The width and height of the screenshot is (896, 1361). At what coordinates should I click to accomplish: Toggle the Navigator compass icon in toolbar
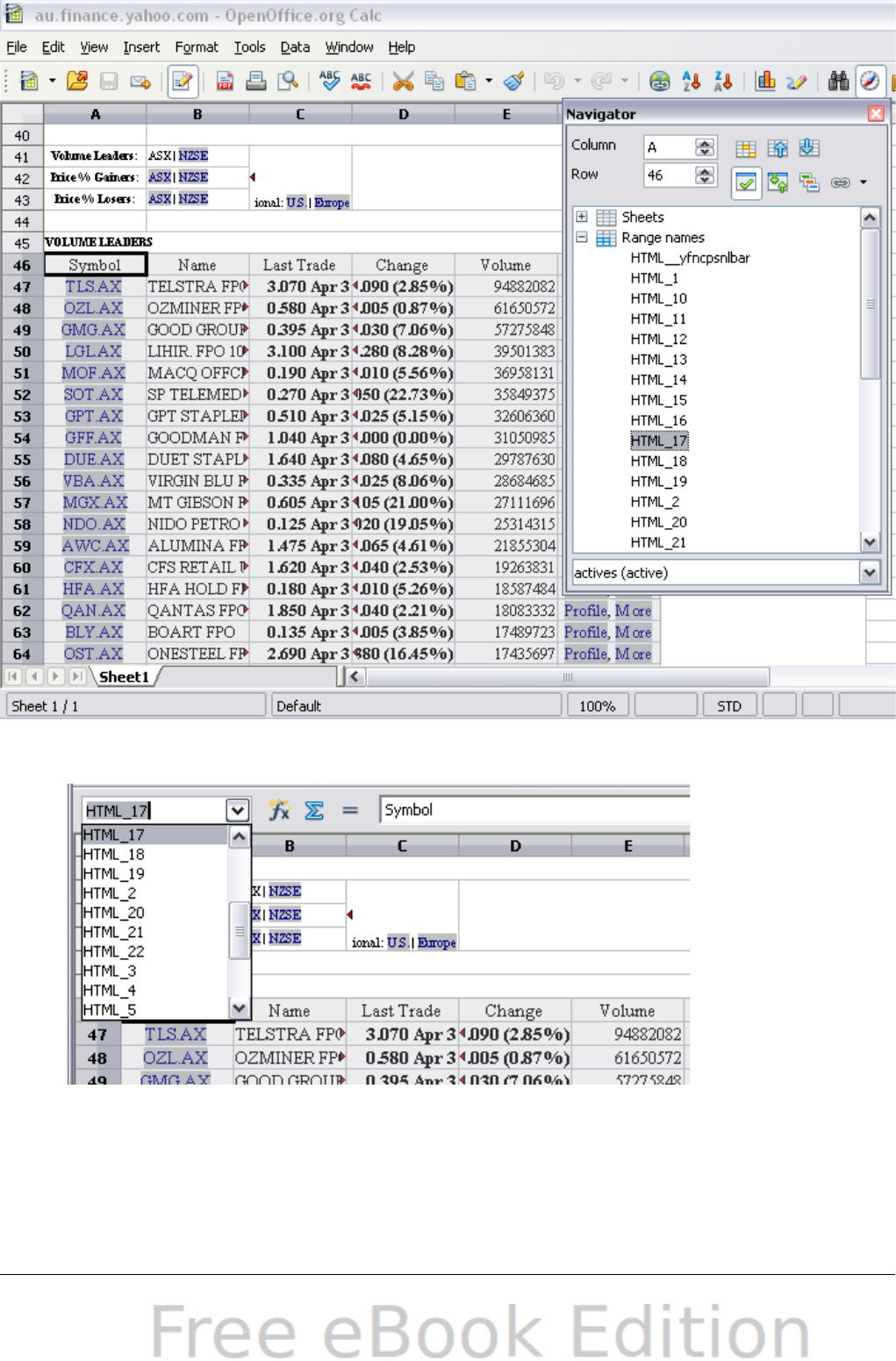tap(870, 81)
